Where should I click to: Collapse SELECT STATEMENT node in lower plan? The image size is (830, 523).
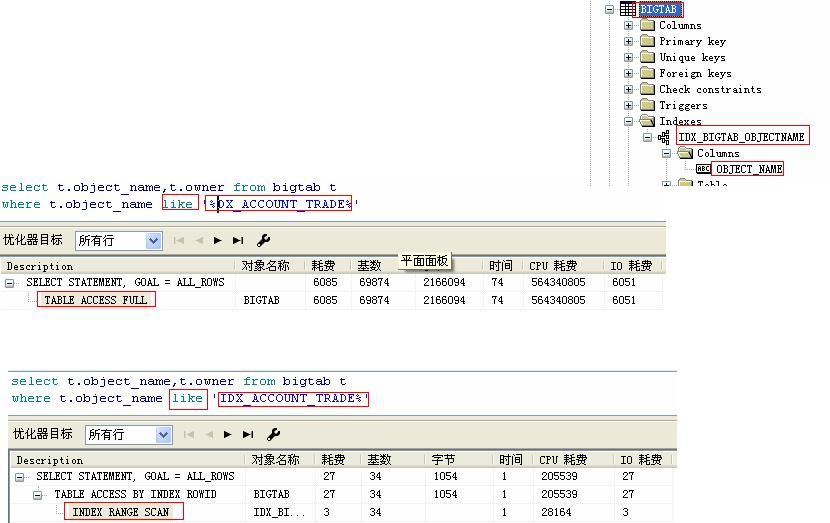pyautogui.click(x=22, y=477)
